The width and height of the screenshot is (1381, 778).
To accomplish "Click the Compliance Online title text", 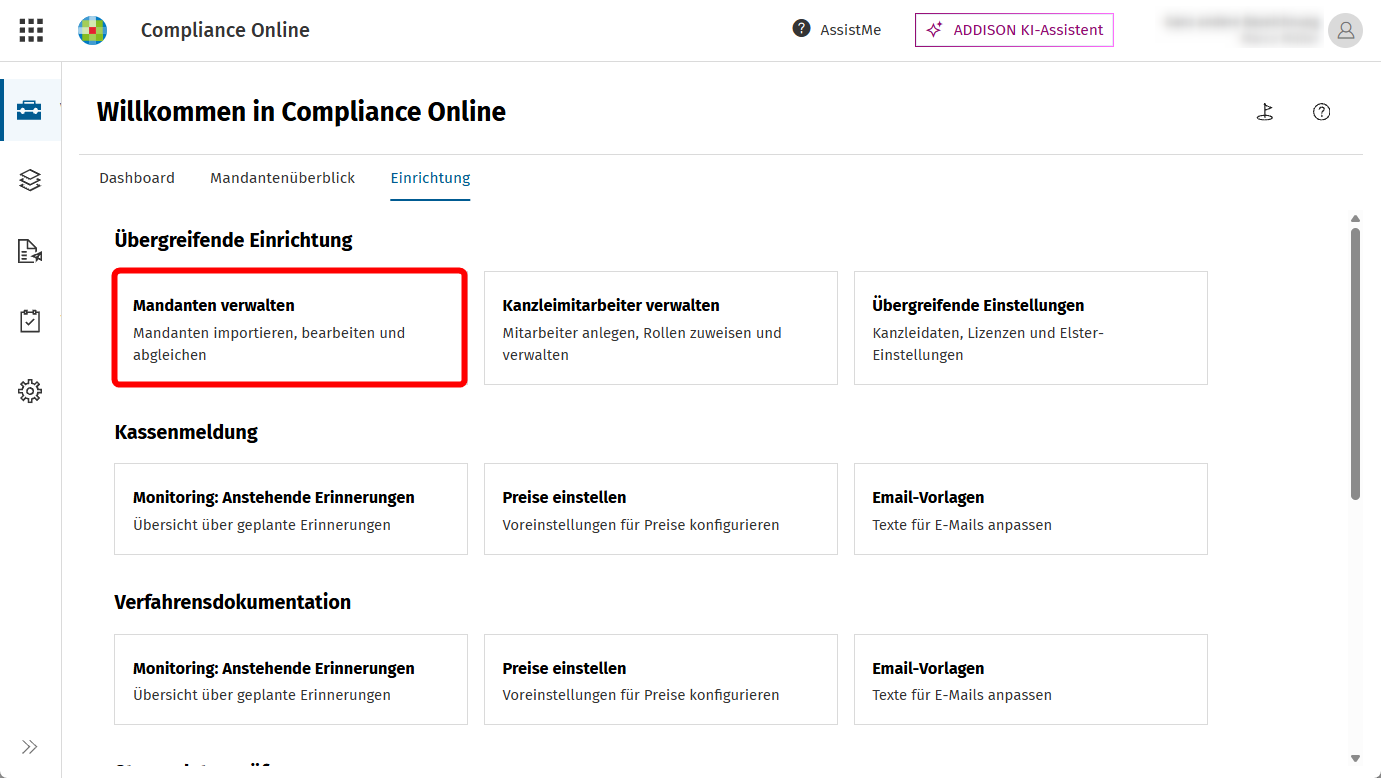I will tap(225, 30).
